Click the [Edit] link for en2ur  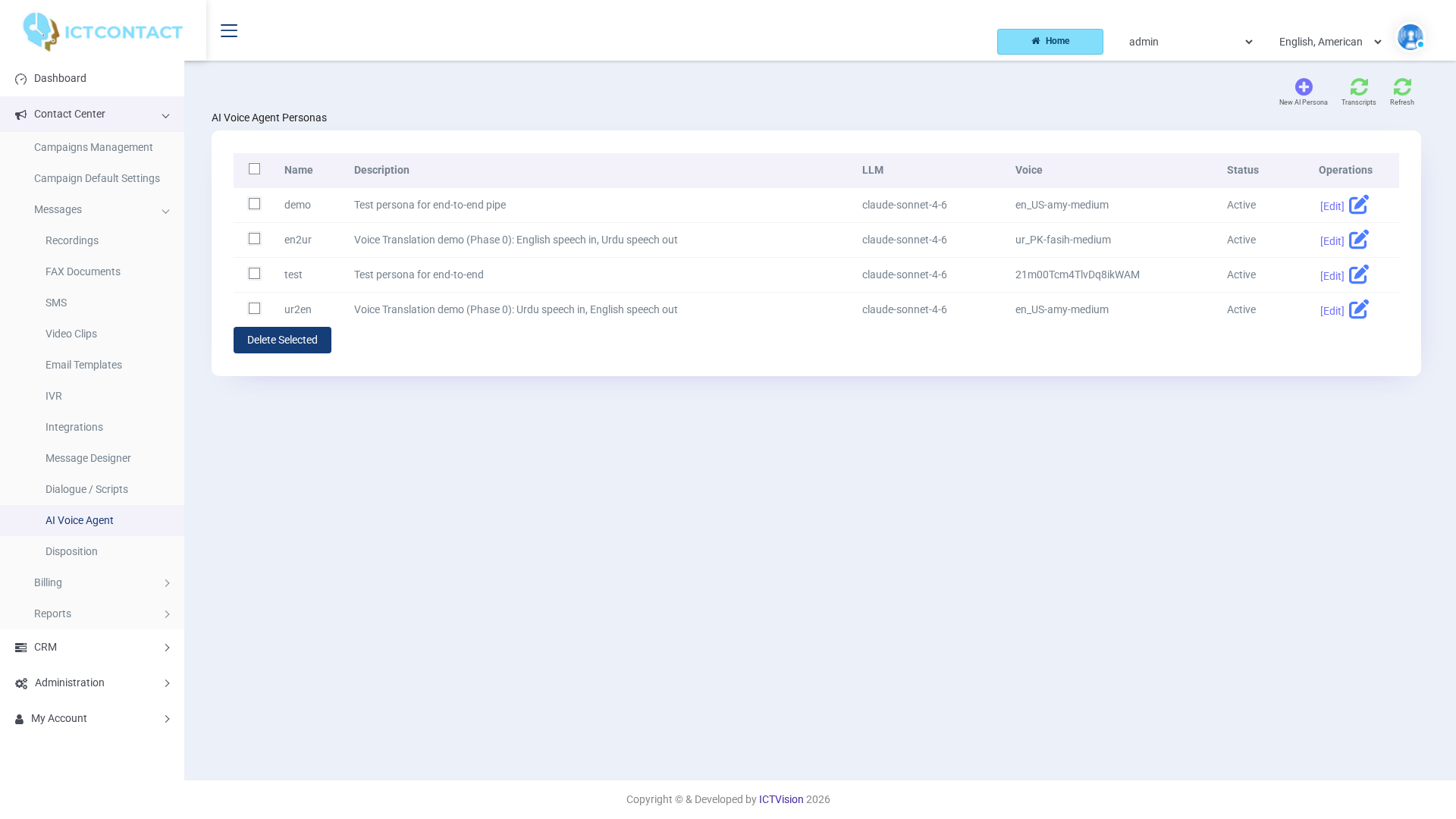tap(1332, 241)
